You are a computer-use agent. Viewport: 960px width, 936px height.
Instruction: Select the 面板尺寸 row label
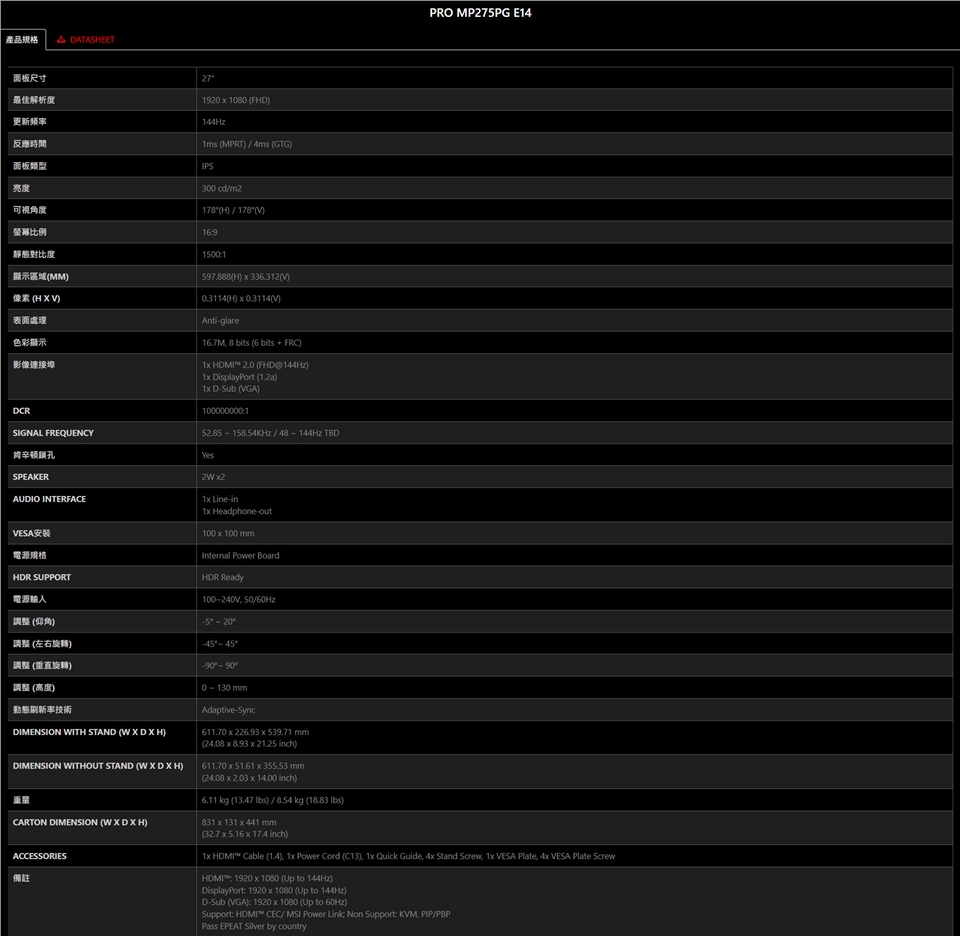click(30, 78)
